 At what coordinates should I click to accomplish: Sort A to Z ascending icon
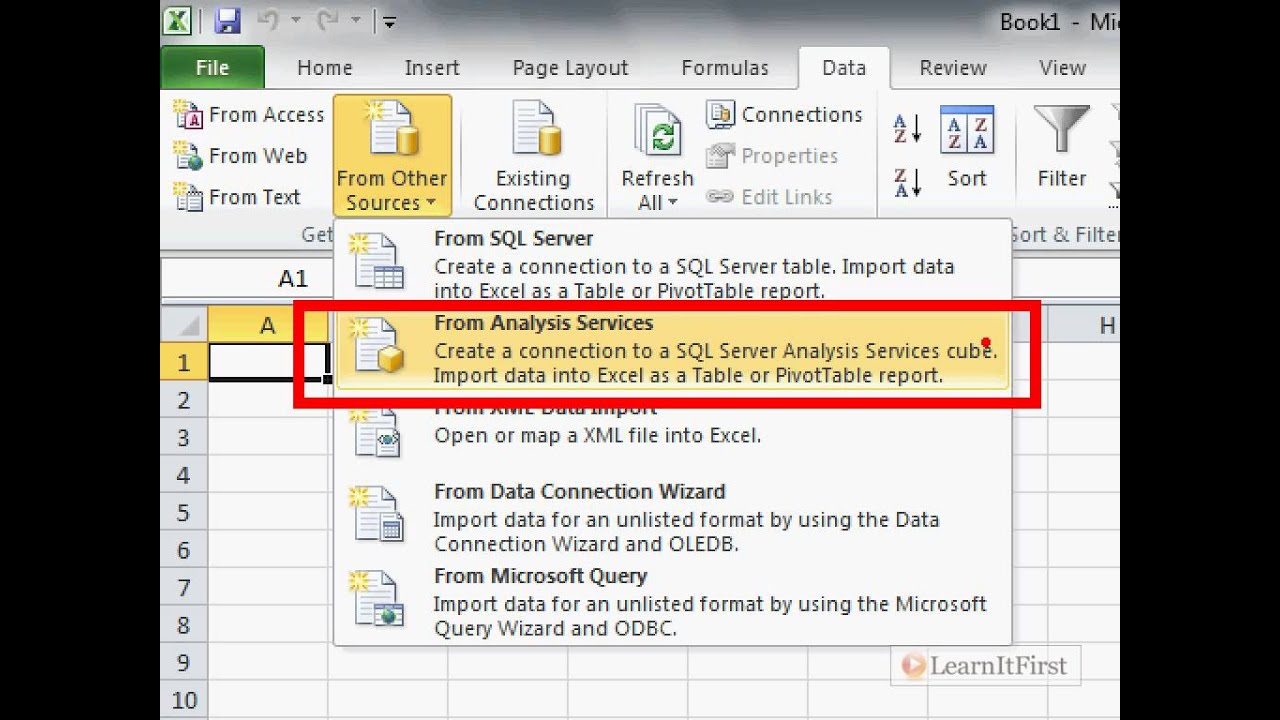click(907, 129)
